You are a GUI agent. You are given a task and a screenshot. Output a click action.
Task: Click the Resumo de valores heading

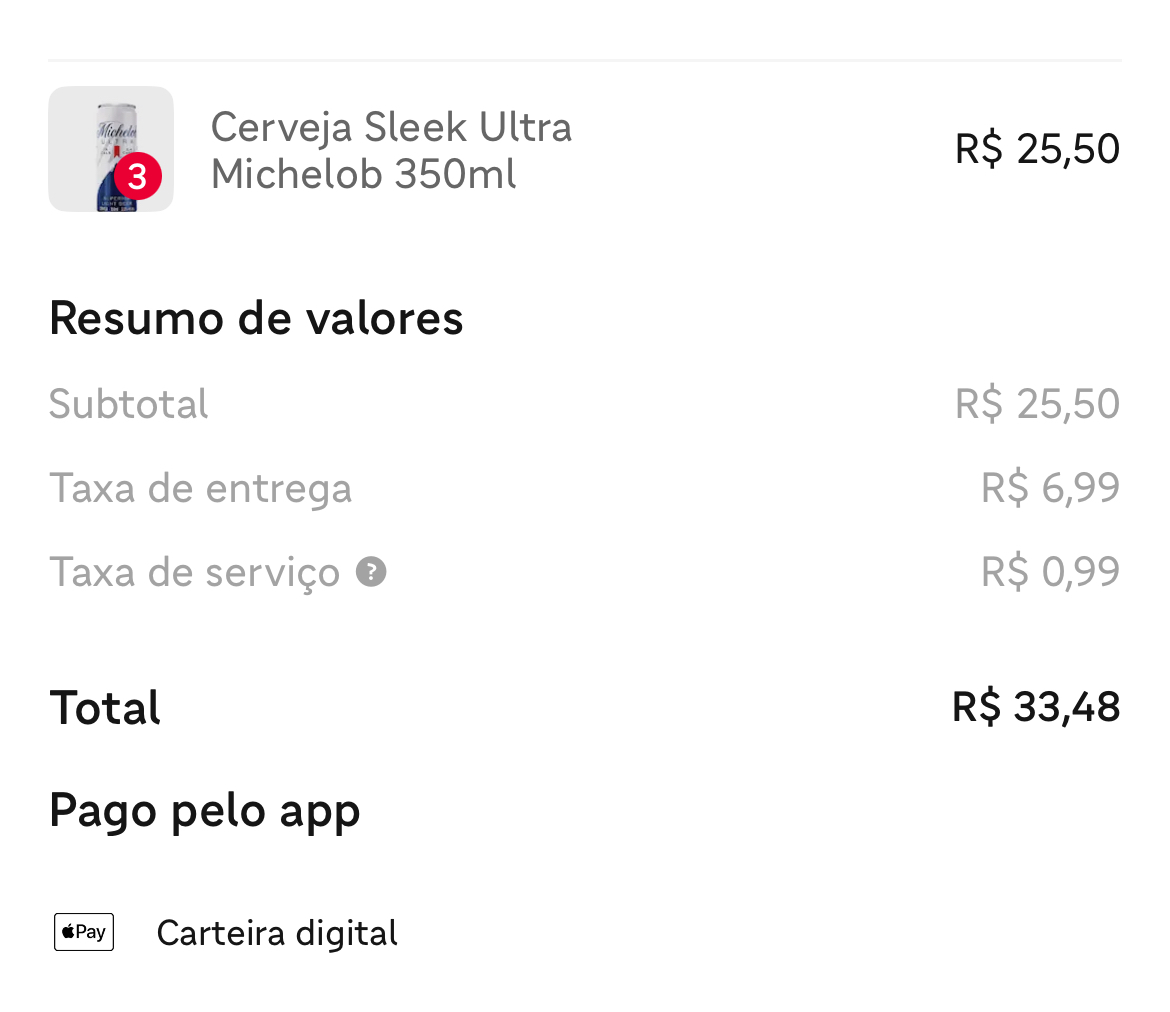click(x=256, y=319)
